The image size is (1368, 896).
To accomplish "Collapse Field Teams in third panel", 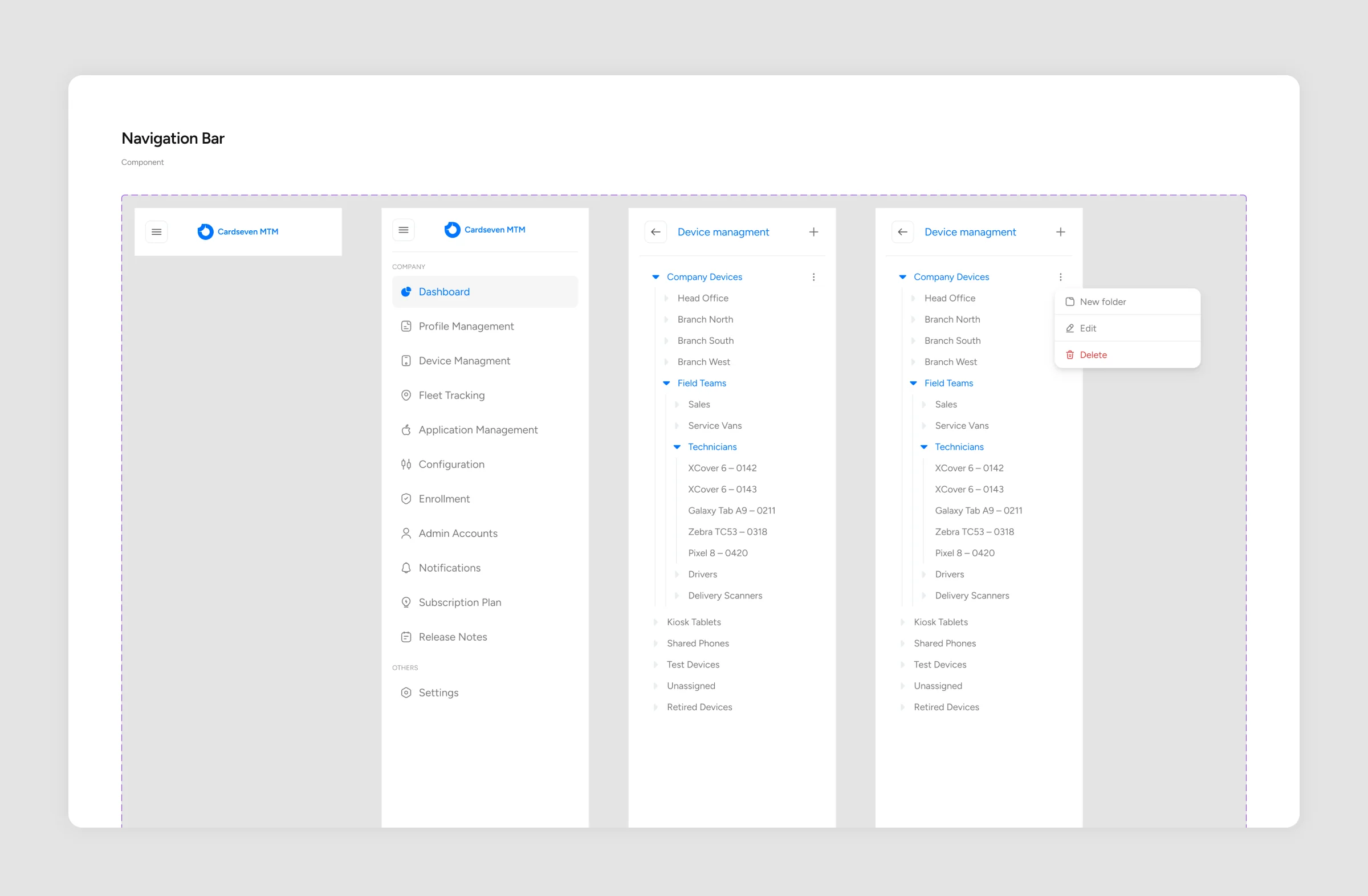I will coord(666,383).
